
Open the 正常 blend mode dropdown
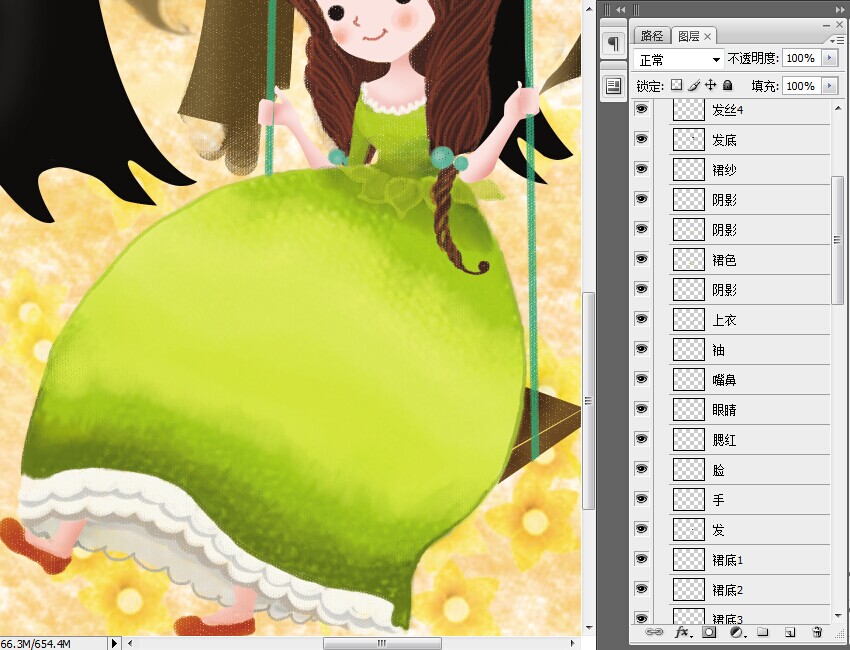678,59
